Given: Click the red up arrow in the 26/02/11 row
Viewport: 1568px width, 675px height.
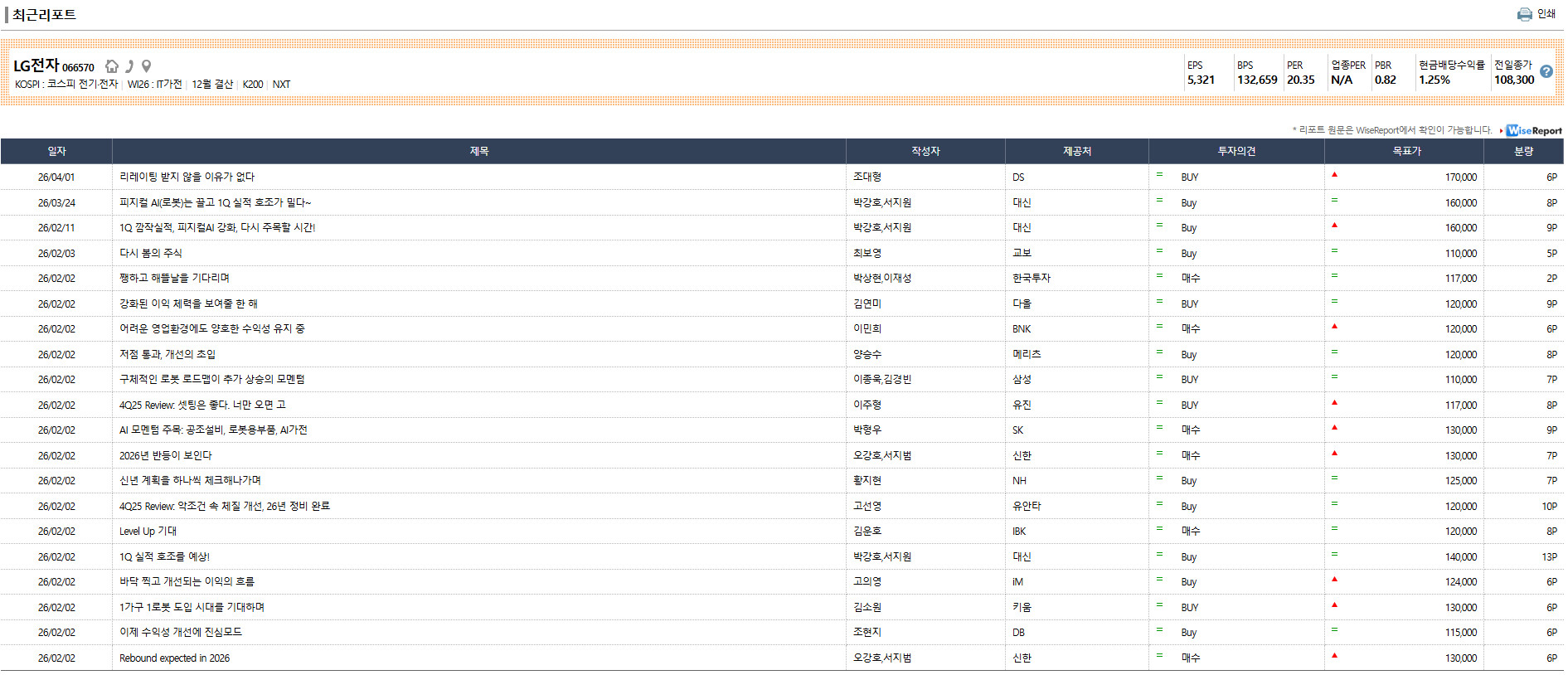Looking at the screenshot, I should point(1334,225).
